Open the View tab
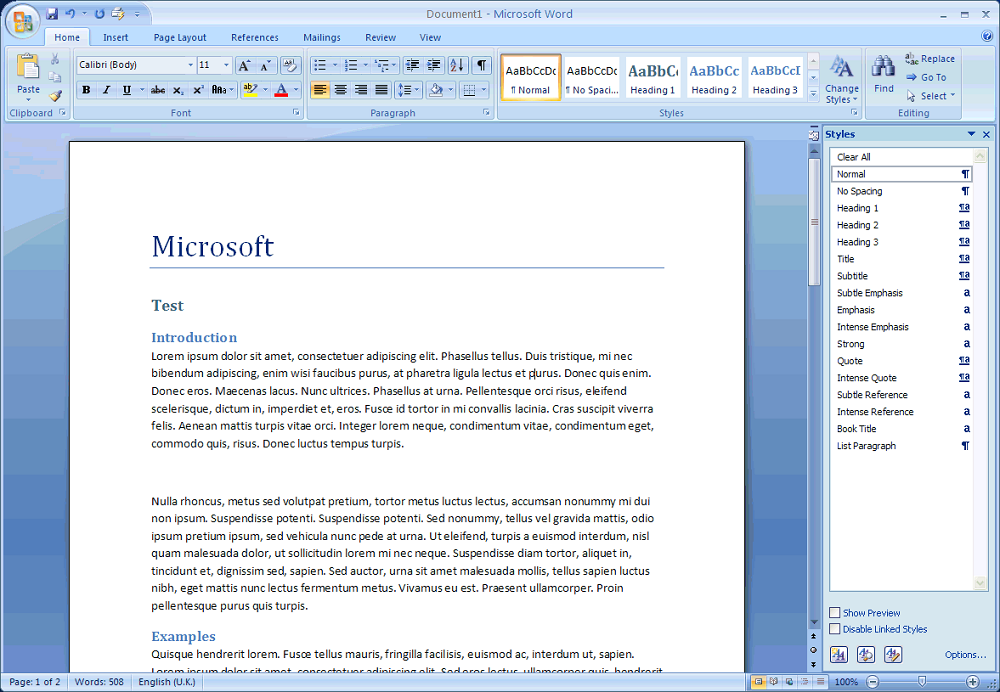The height and width of the screenshot is (692, 1000). tap(430, 38)
